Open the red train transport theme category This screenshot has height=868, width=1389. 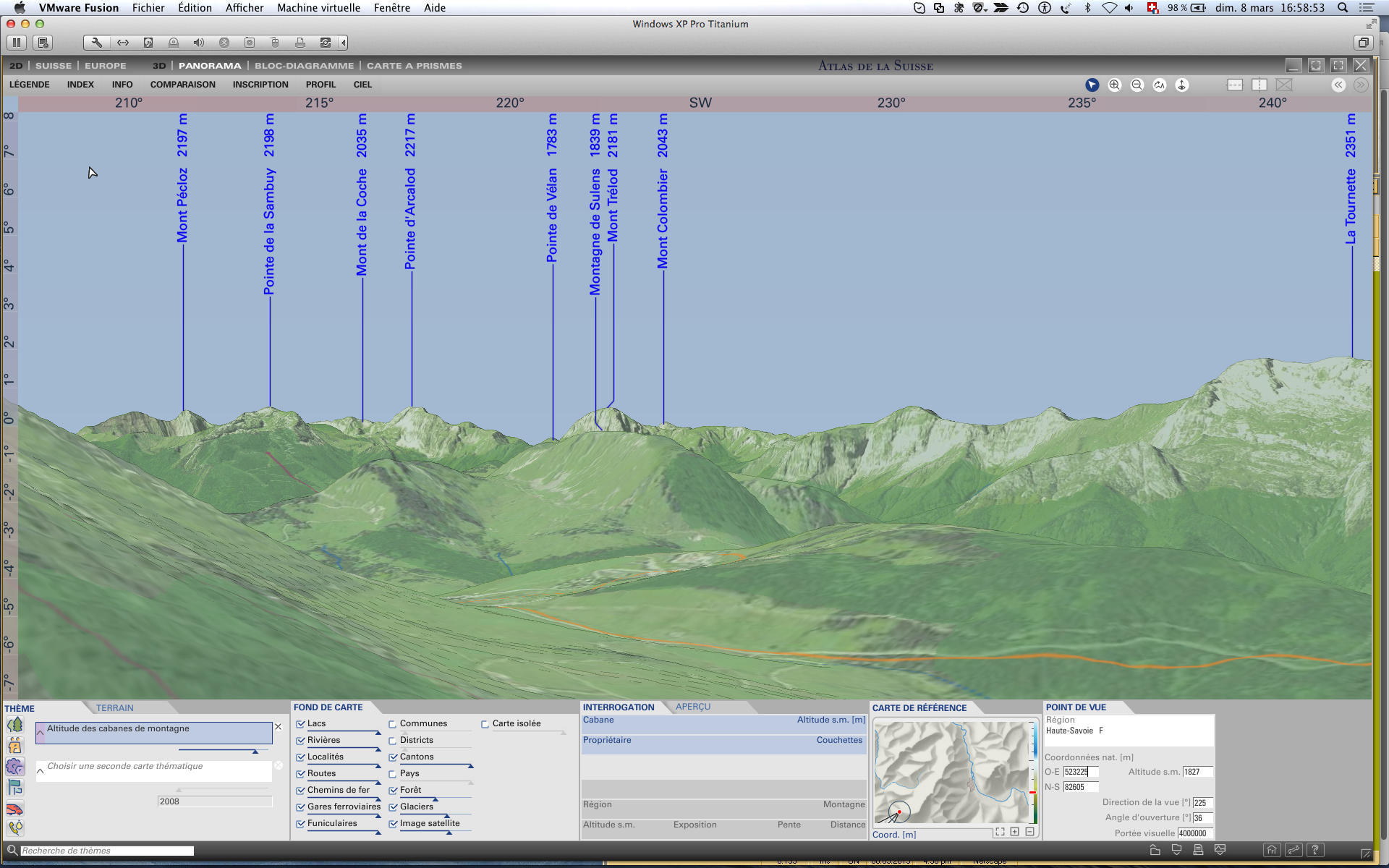point(14,809)
